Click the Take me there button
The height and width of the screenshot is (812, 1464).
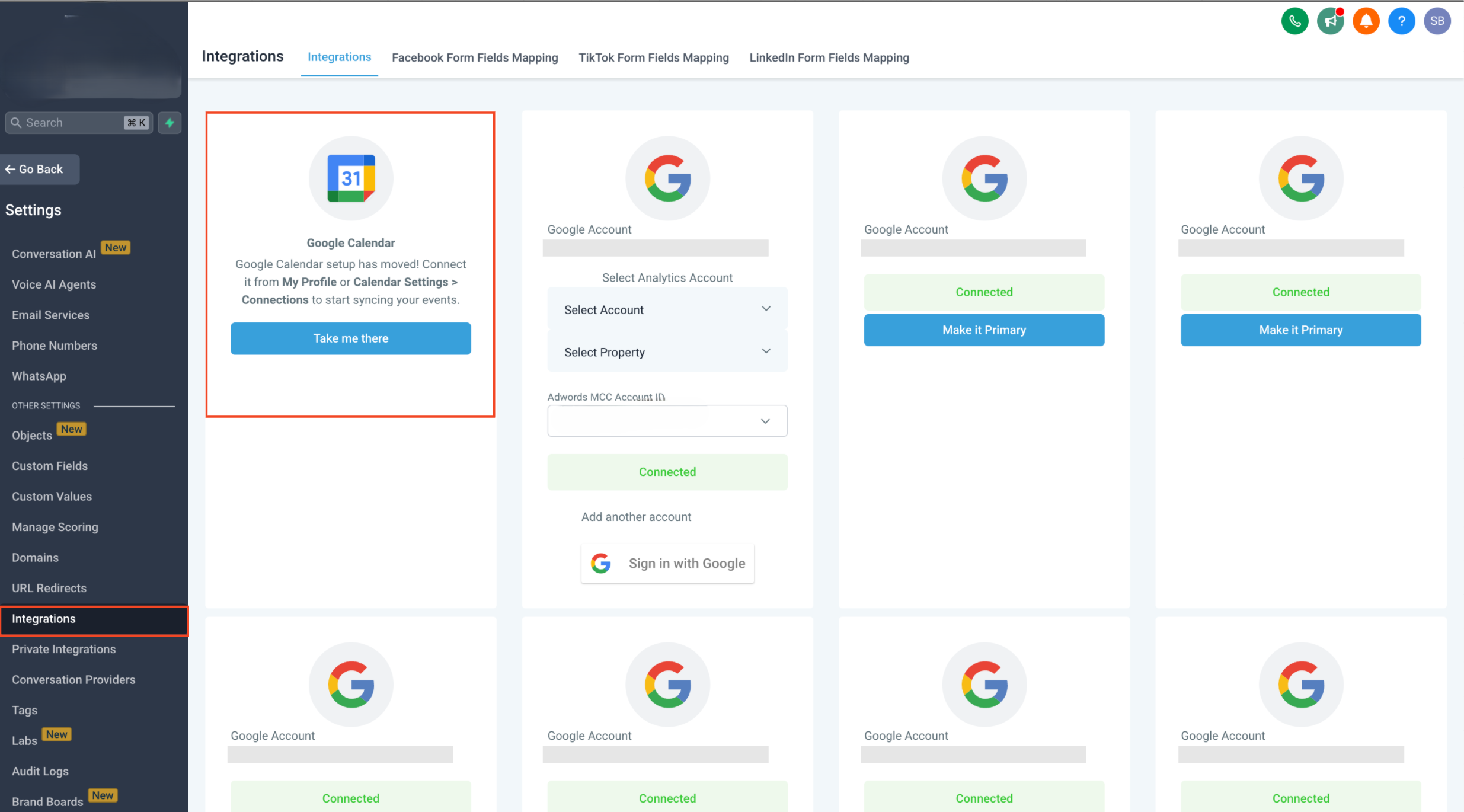point(351,338)
